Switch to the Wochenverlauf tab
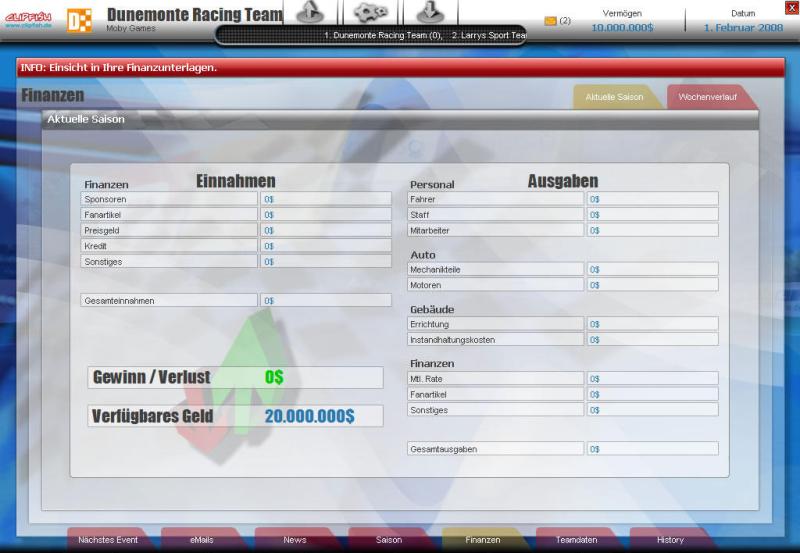 (708, 97)
